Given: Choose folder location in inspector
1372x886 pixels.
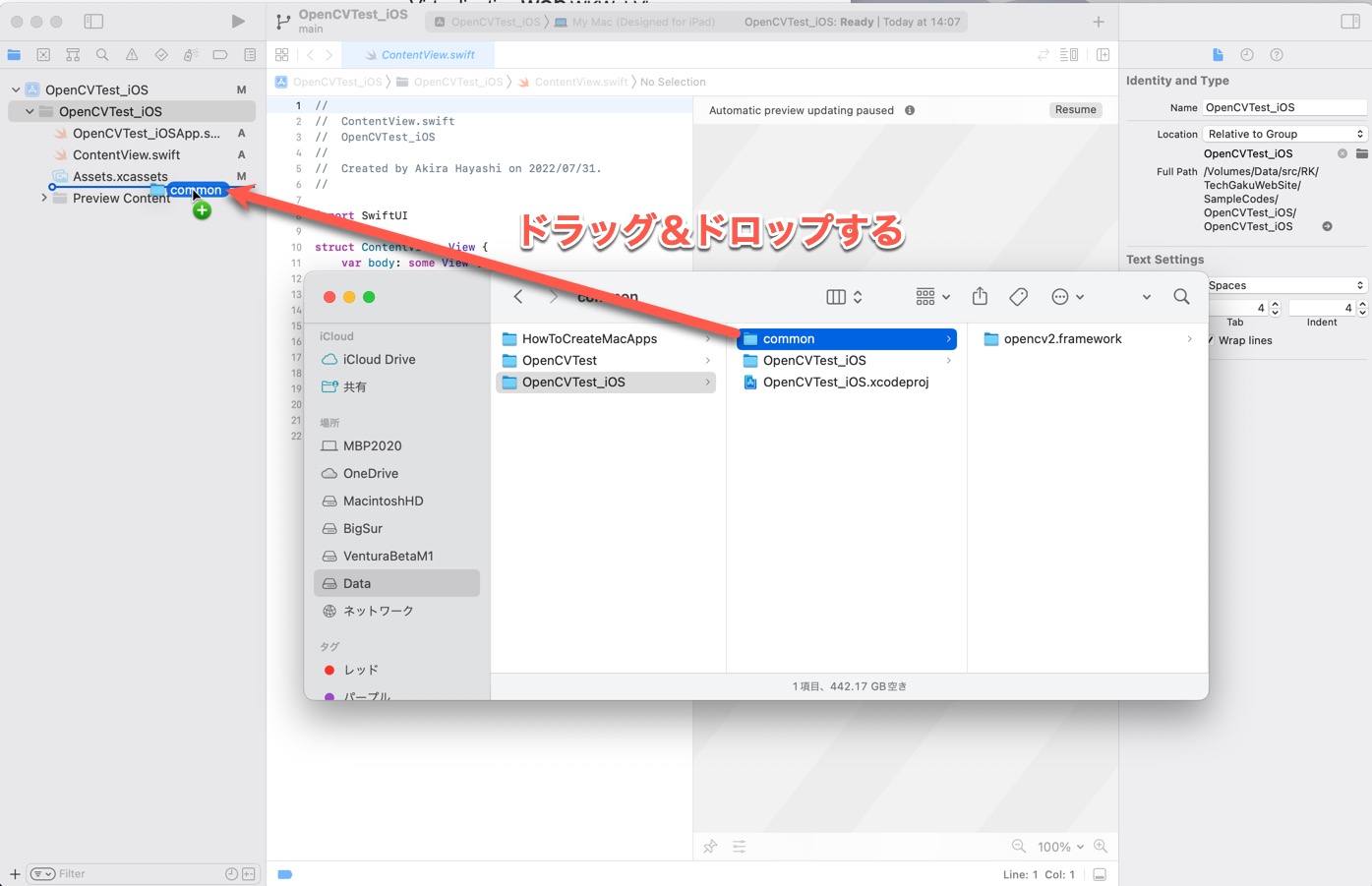Looking at the screenshot, I should coord(1362,153).
